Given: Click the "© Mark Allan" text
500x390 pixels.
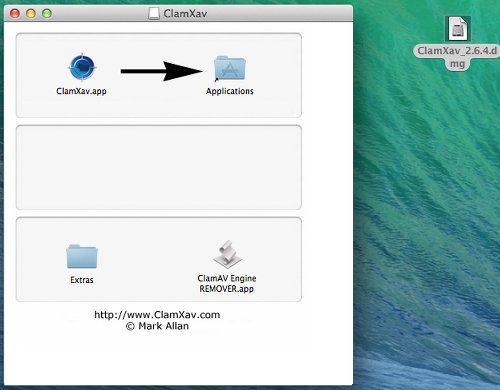Looking at the screenshot, I should coord(157,326).
